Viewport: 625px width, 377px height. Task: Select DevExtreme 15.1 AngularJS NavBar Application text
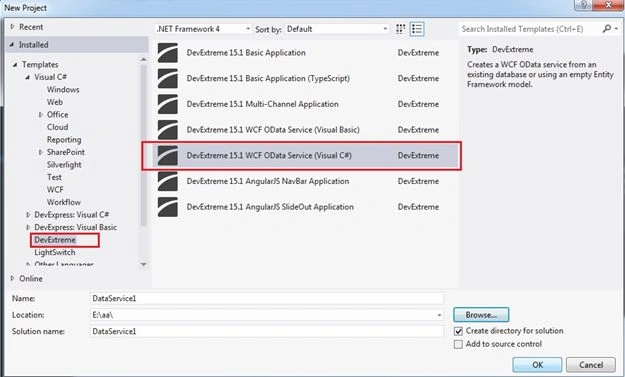(267, 181)
